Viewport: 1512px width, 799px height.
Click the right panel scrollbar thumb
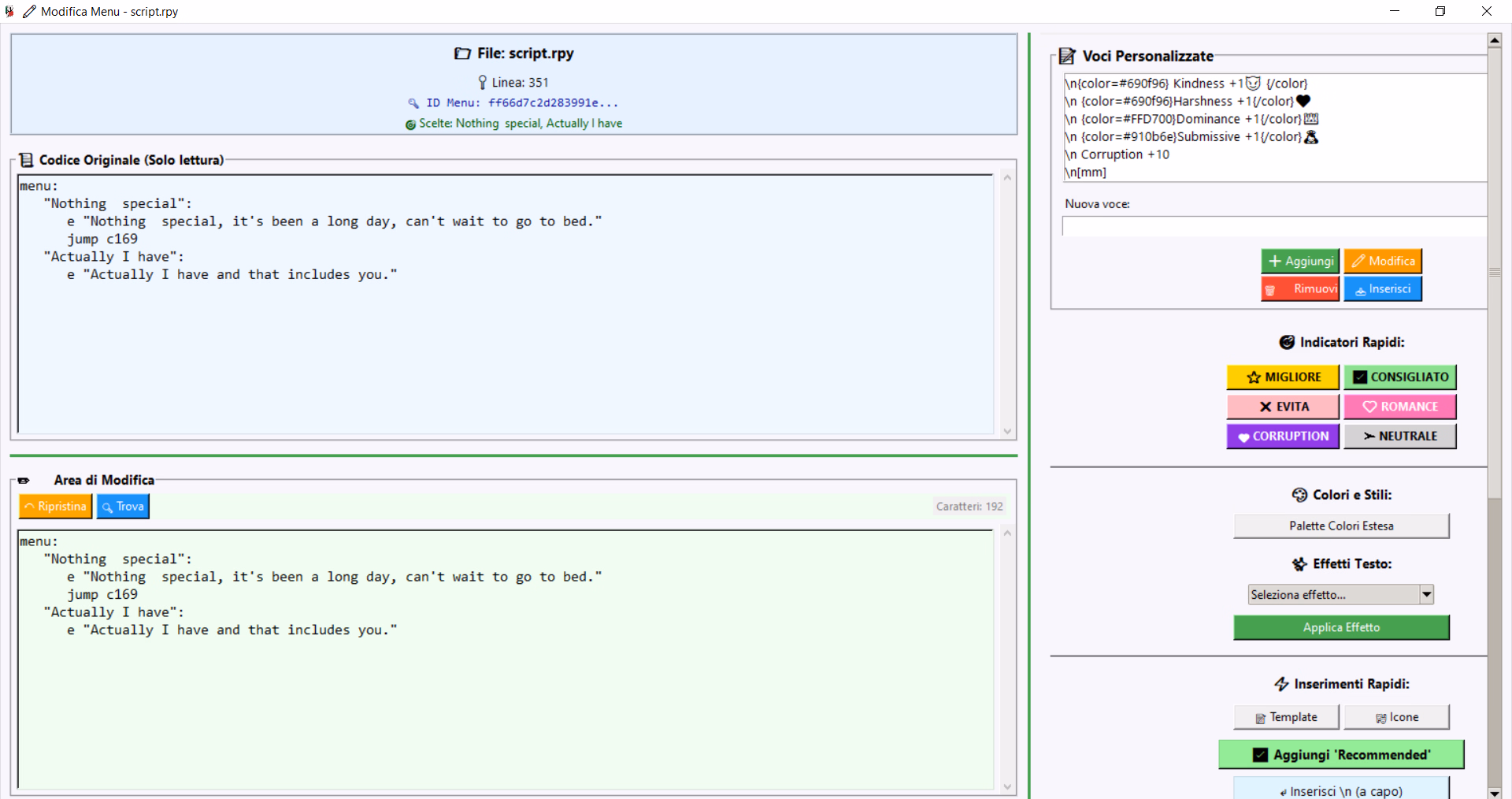(x=1494, y=273)
